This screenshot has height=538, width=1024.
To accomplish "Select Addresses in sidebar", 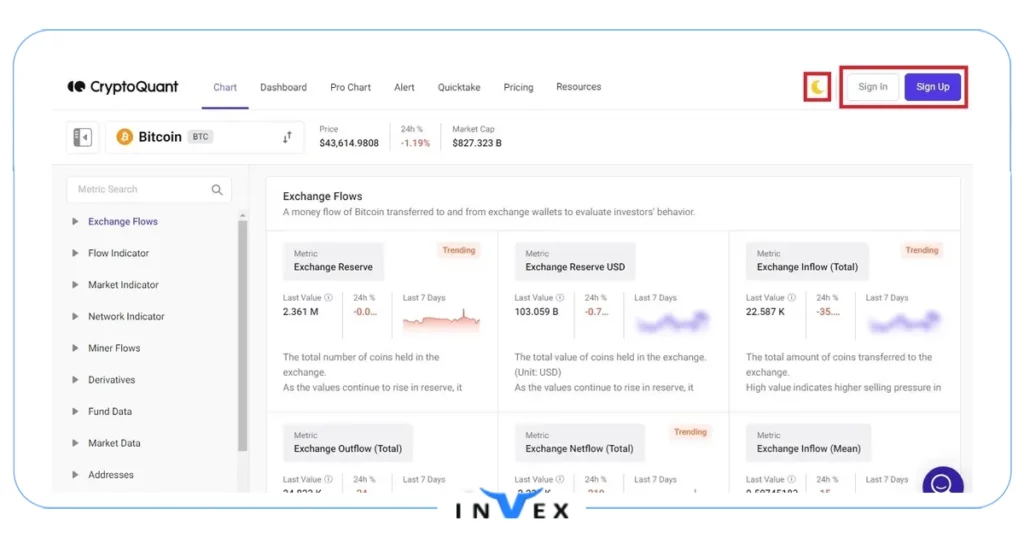I will (111, 475).
